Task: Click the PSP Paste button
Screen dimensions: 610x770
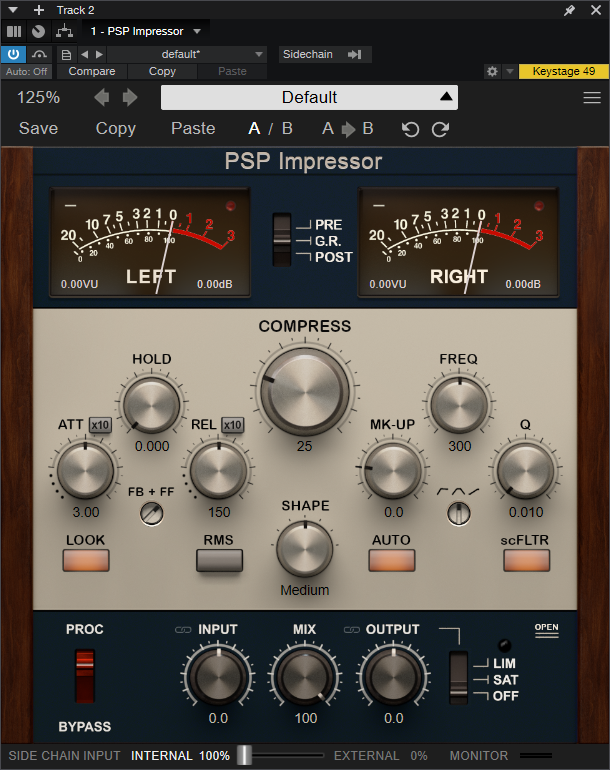Action: pos(193,129)
